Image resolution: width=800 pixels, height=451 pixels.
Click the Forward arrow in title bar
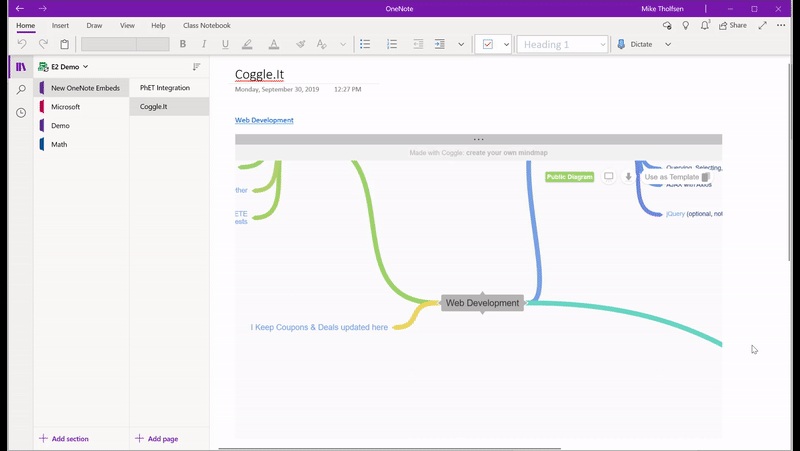pos(43,8)
